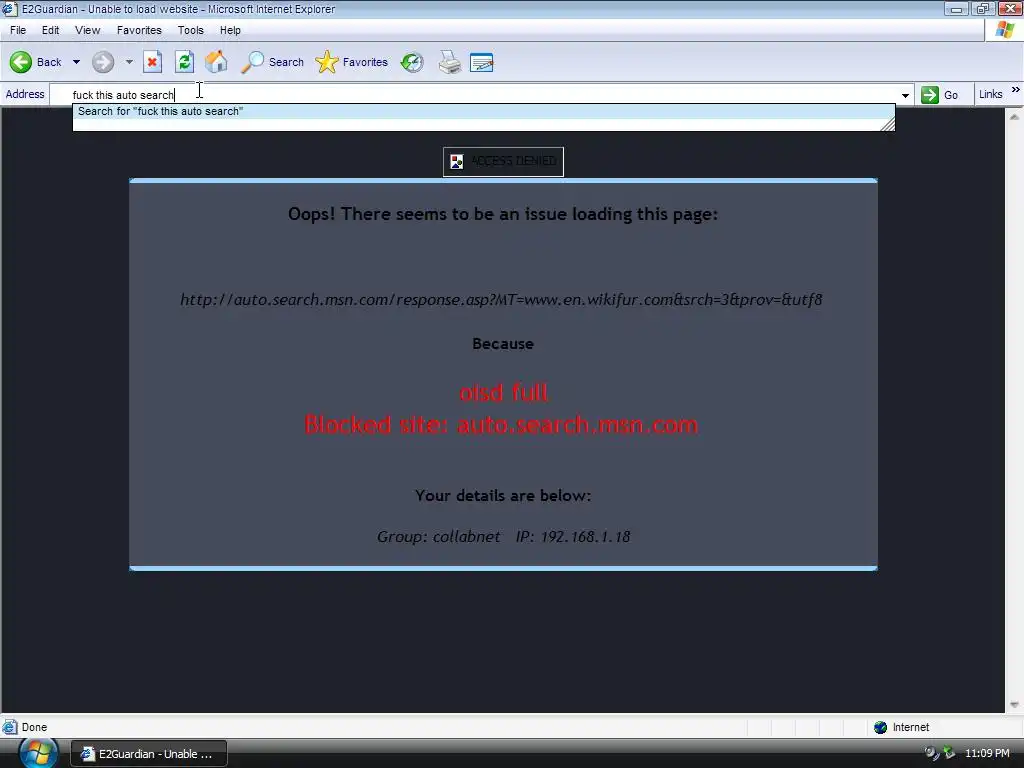The width and height of the screenshot is (1024, 768).
Task: Expand the Links toolbar chevron
Action: (1016, 90)
